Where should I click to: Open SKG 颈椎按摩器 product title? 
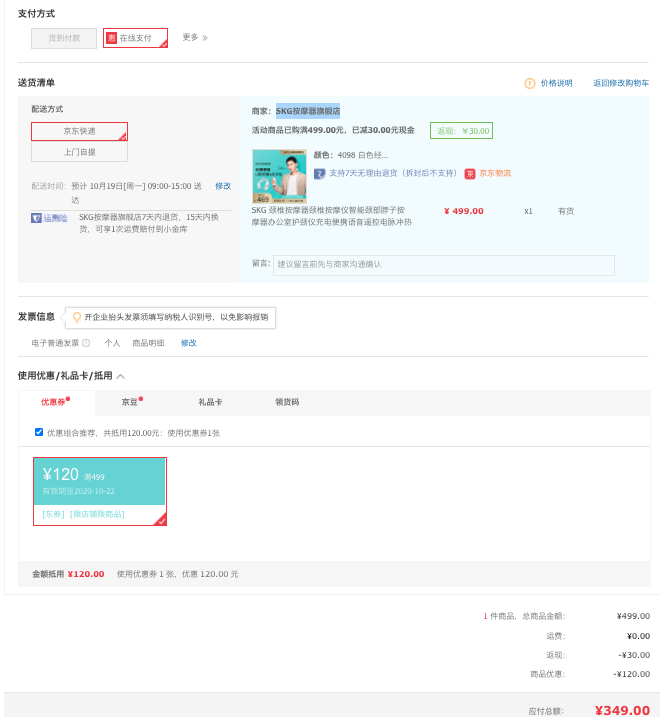tap(332, 216)
